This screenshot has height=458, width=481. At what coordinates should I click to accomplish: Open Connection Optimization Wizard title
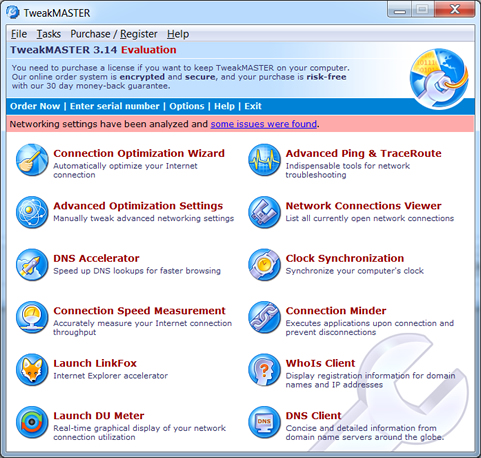[x=139, y=153]
